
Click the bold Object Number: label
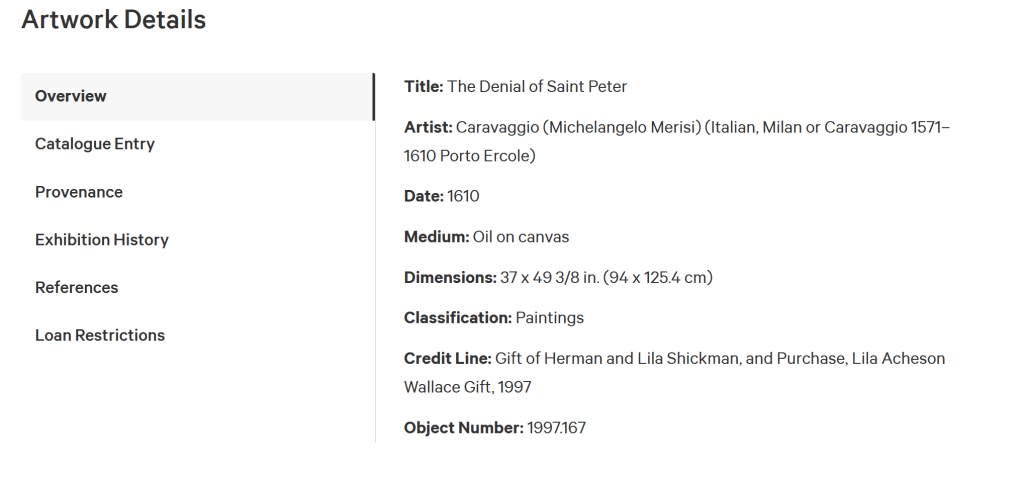(x=463, y=428)
